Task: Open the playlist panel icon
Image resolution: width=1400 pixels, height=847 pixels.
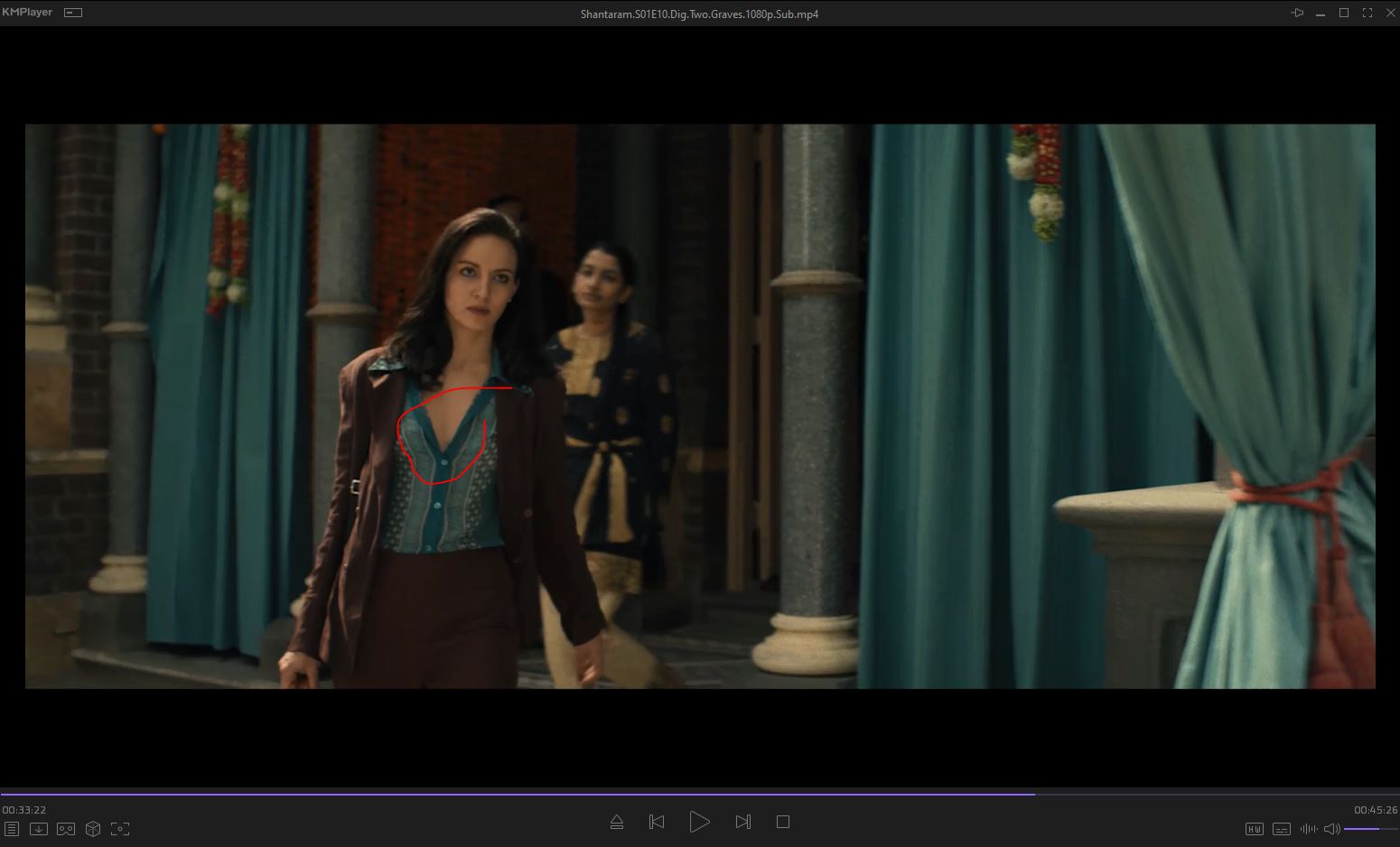Action: tap(11, 829)
